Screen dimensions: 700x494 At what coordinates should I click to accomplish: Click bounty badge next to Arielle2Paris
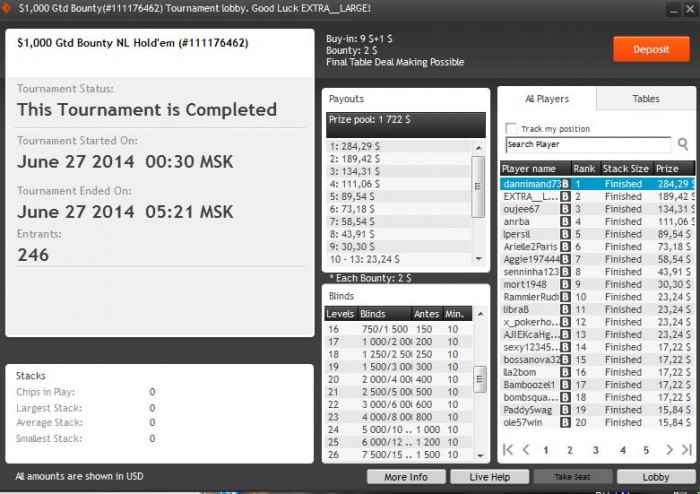pyautogui.click(x=565, y=246)
